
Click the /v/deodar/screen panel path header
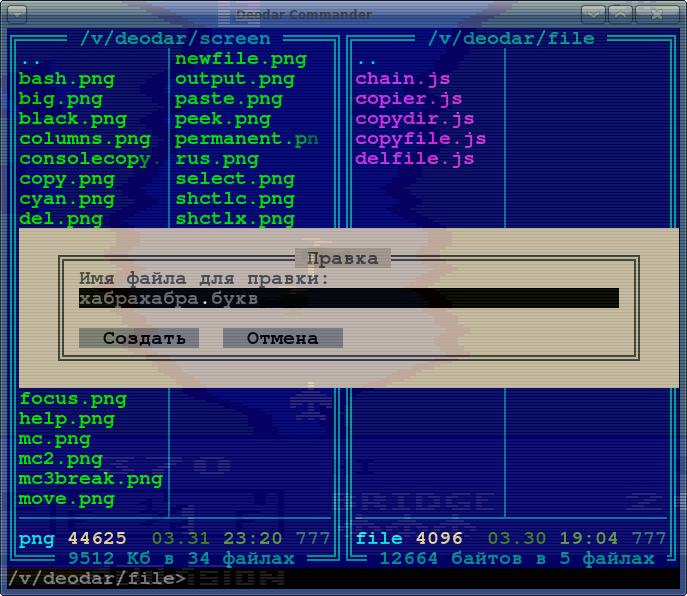tap(175, 39)
